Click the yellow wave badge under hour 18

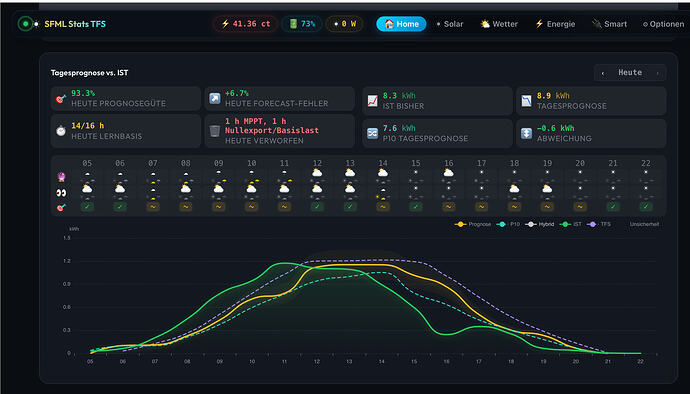[514, 206]
